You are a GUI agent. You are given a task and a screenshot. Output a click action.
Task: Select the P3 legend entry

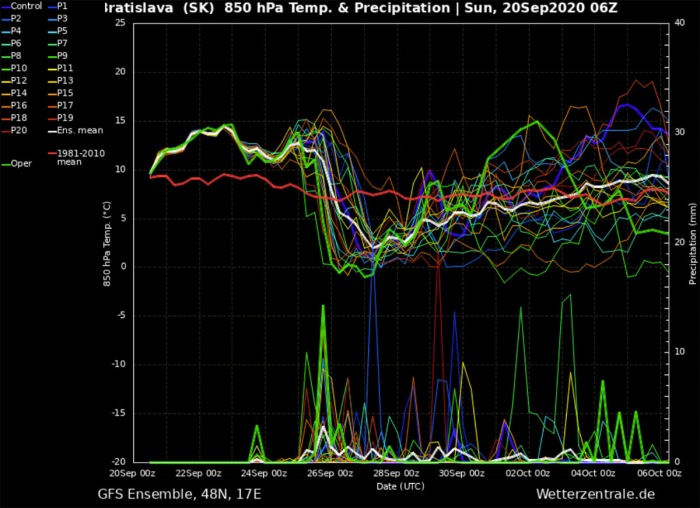point(58,19)
